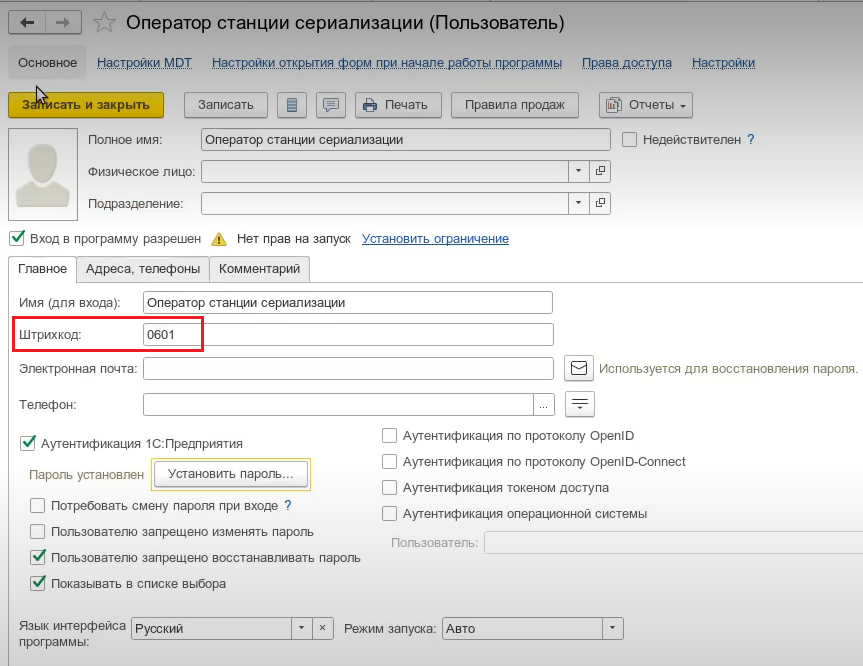The width and height of the screenshot is (863, 666).
Task: Expand the Подразделение dropdown arrow
Action: click(578, 203)
